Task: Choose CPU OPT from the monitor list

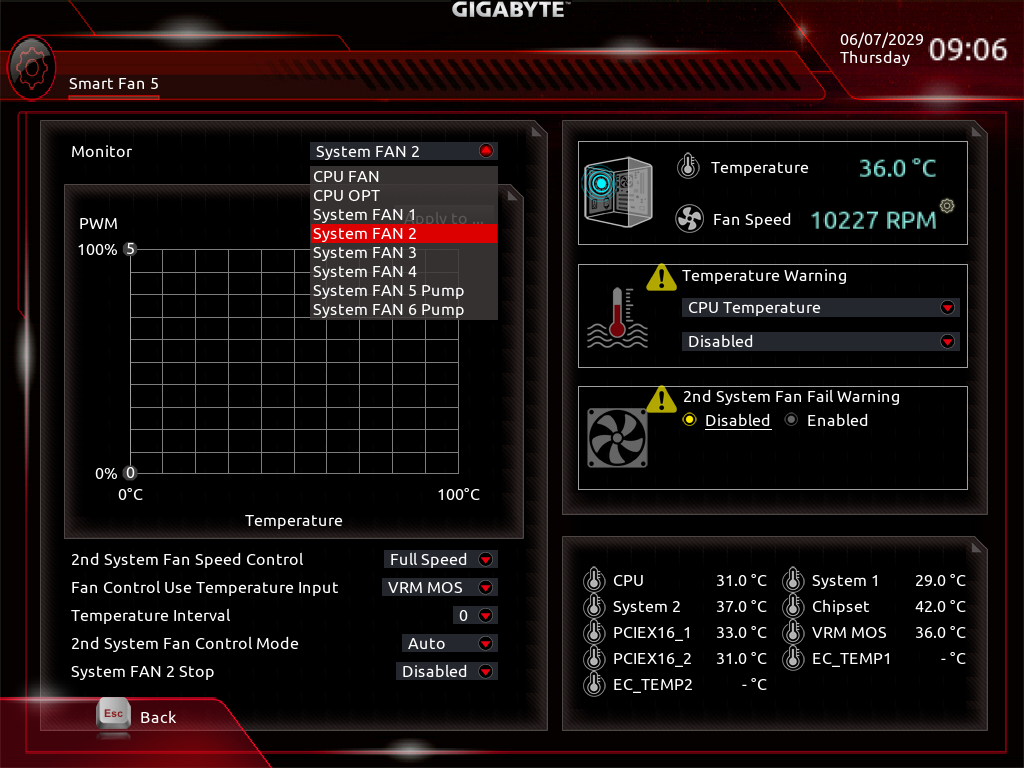Action: [404, 195]
